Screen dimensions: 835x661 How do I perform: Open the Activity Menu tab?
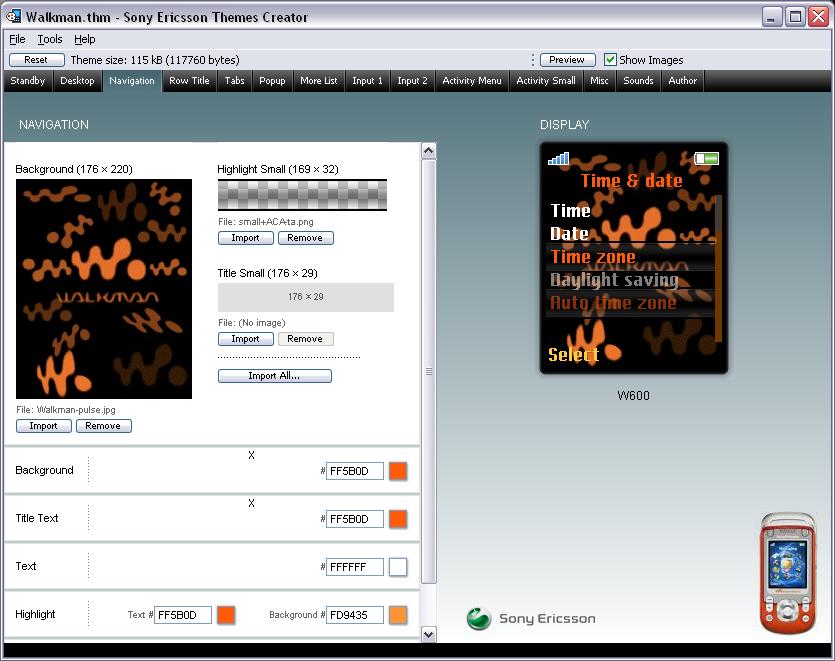[472, 81]
